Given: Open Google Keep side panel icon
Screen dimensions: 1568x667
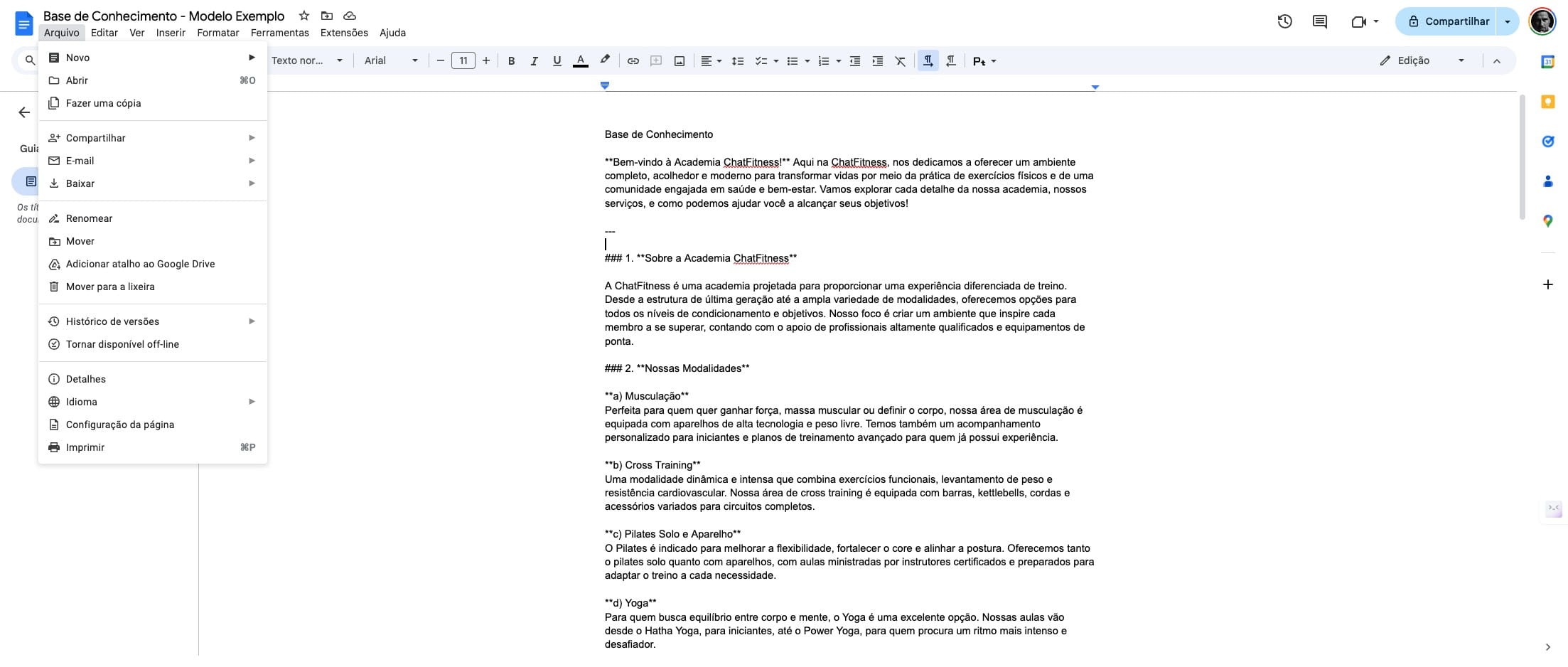Looking at the screenshot, I should [x=1547, y=102].
